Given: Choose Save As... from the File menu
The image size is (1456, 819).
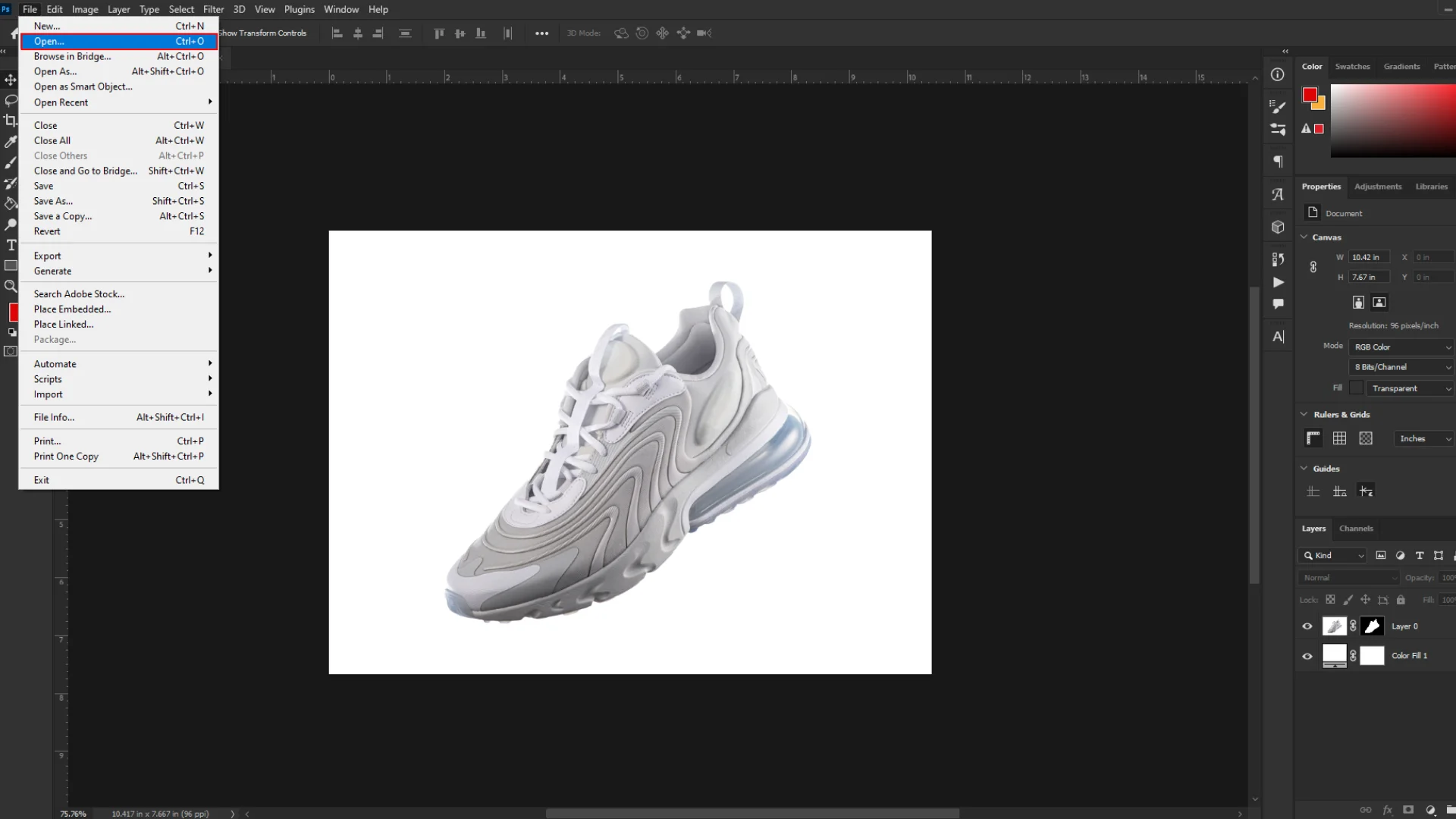Looking at the screenshot, I should point(119,201).
